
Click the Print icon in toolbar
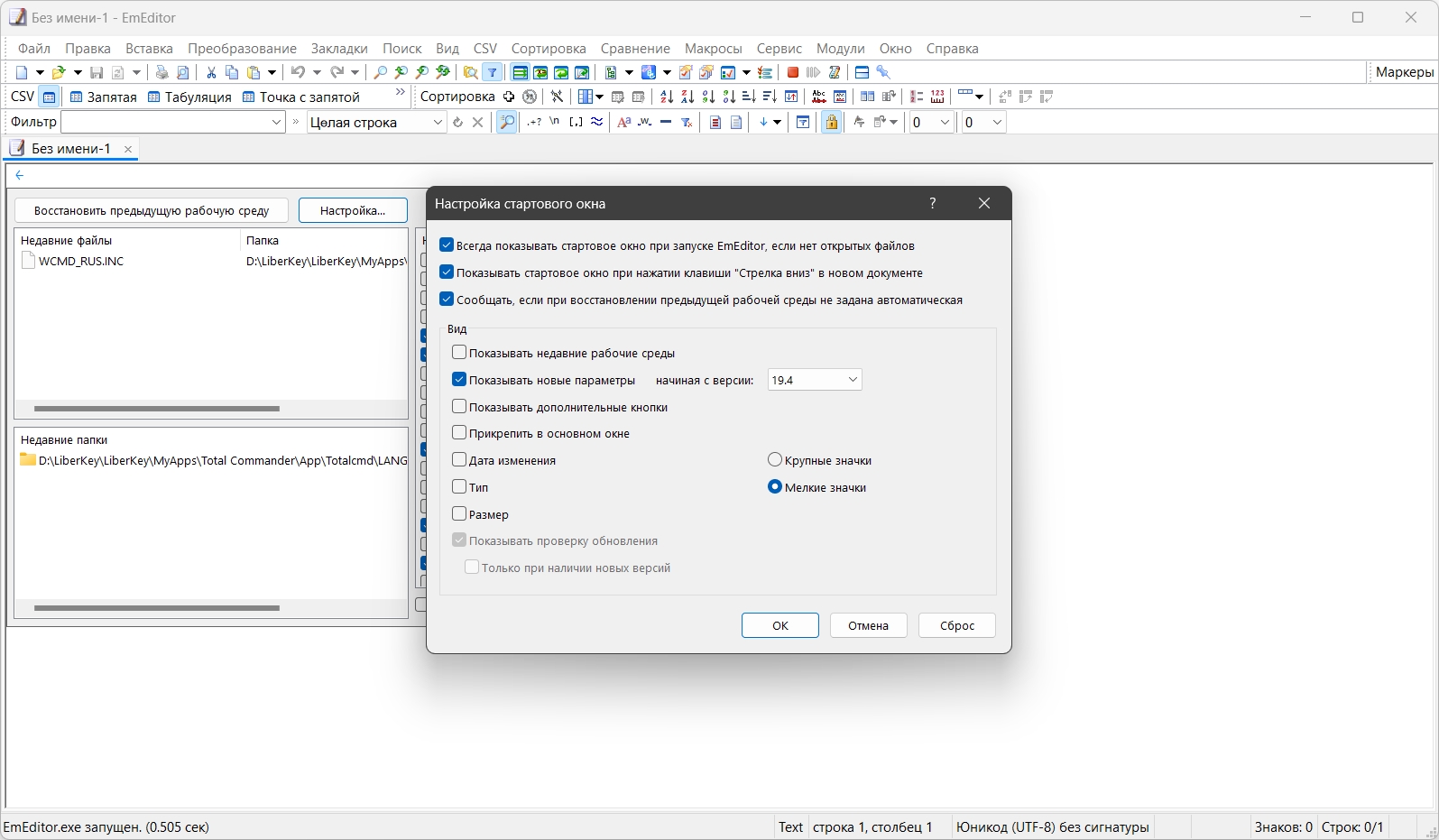coord(162,72)
